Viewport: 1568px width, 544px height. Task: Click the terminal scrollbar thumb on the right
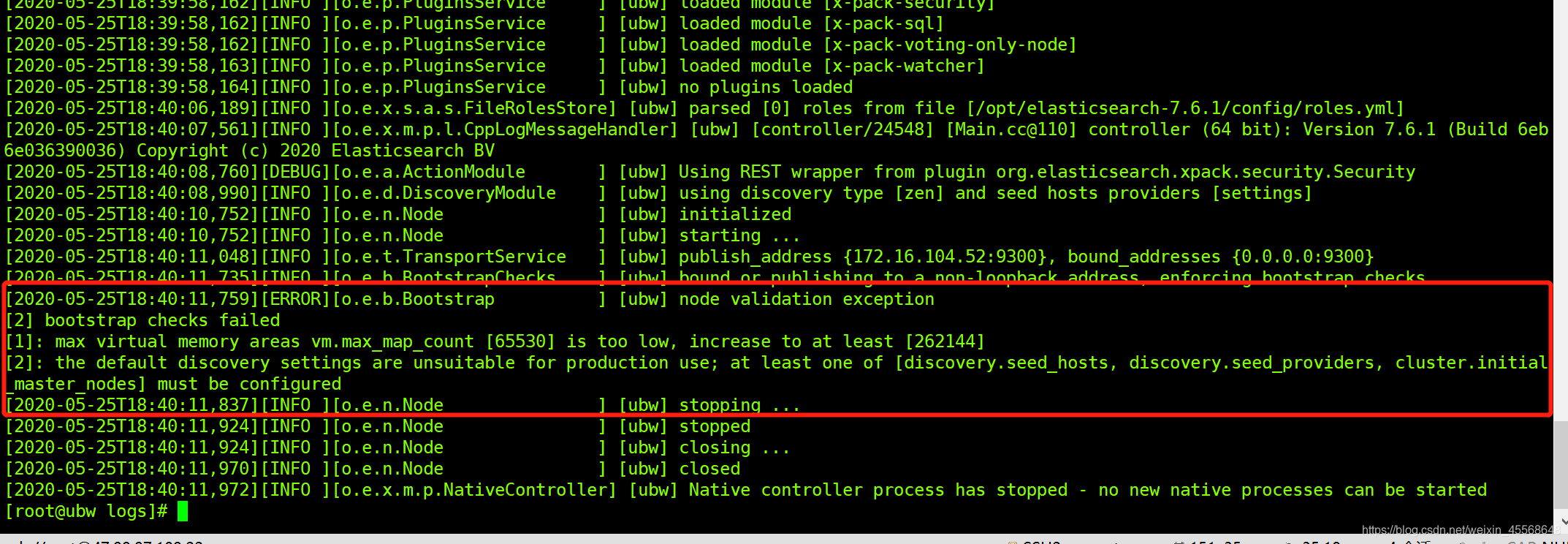pyautogui.click(x=1561, y=463)
